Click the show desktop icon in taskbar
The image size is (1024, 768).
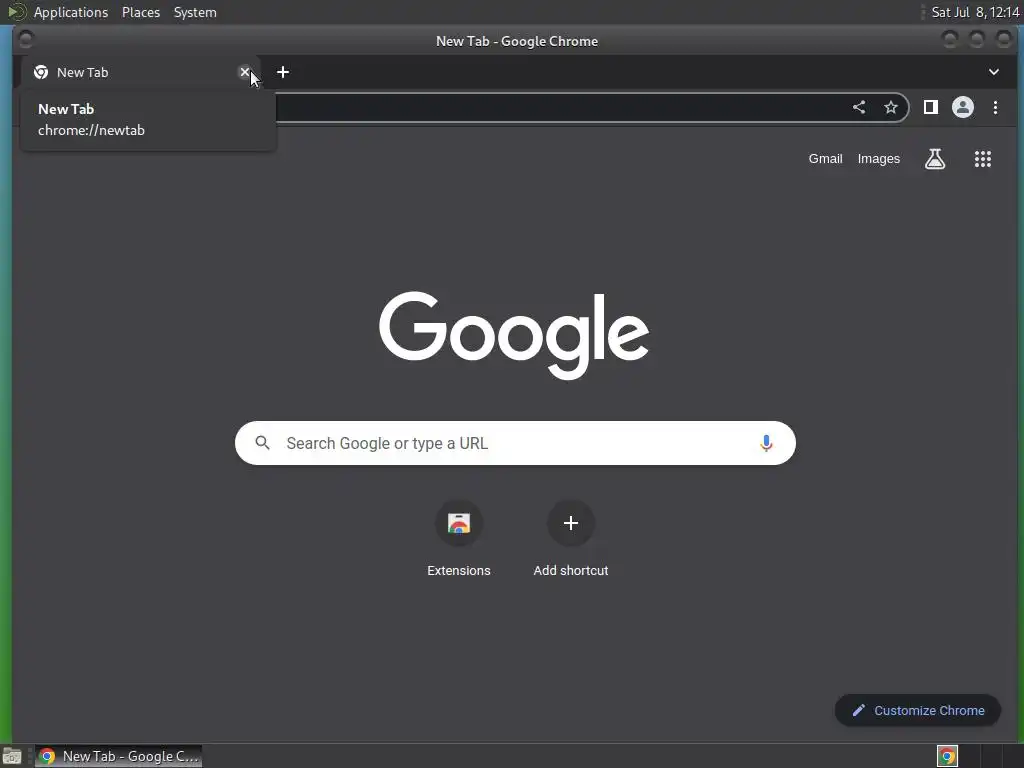click(12, 756)
